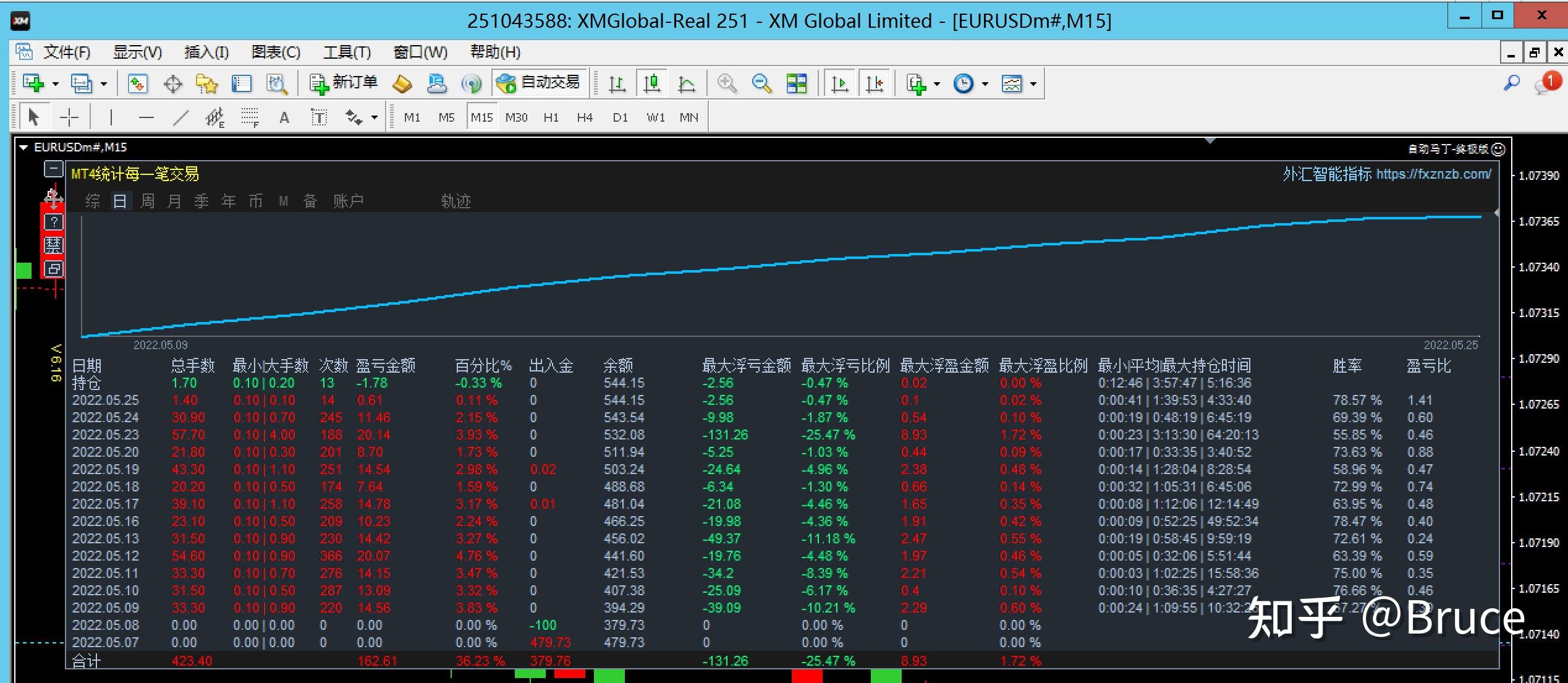Expand the New Chart dropdown arrow
1568x683 pixels.
56,83
